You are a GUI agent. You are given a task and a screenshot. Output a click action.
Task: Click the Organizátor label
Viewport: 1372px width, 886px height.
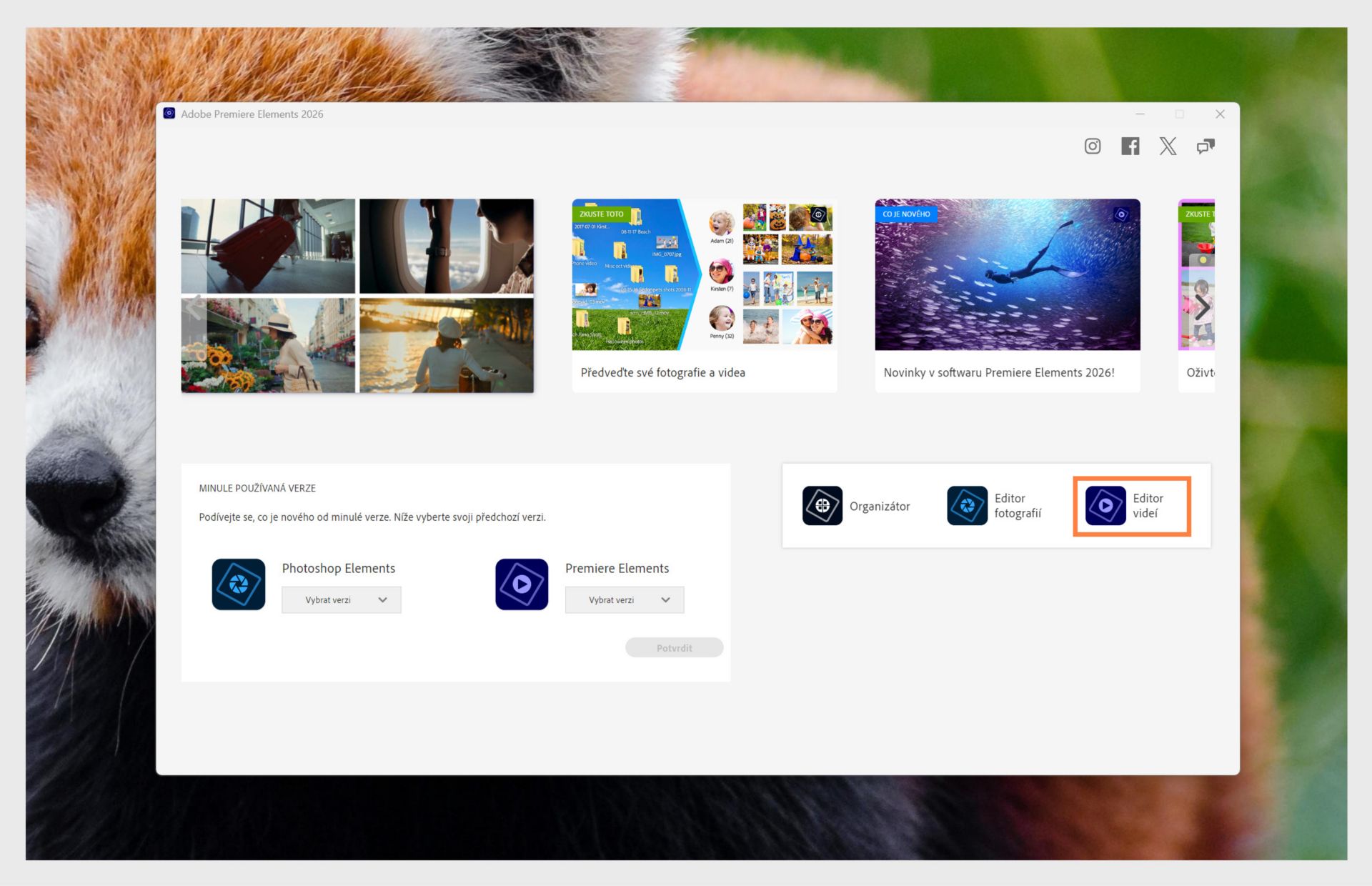click(x=880, y=507)
